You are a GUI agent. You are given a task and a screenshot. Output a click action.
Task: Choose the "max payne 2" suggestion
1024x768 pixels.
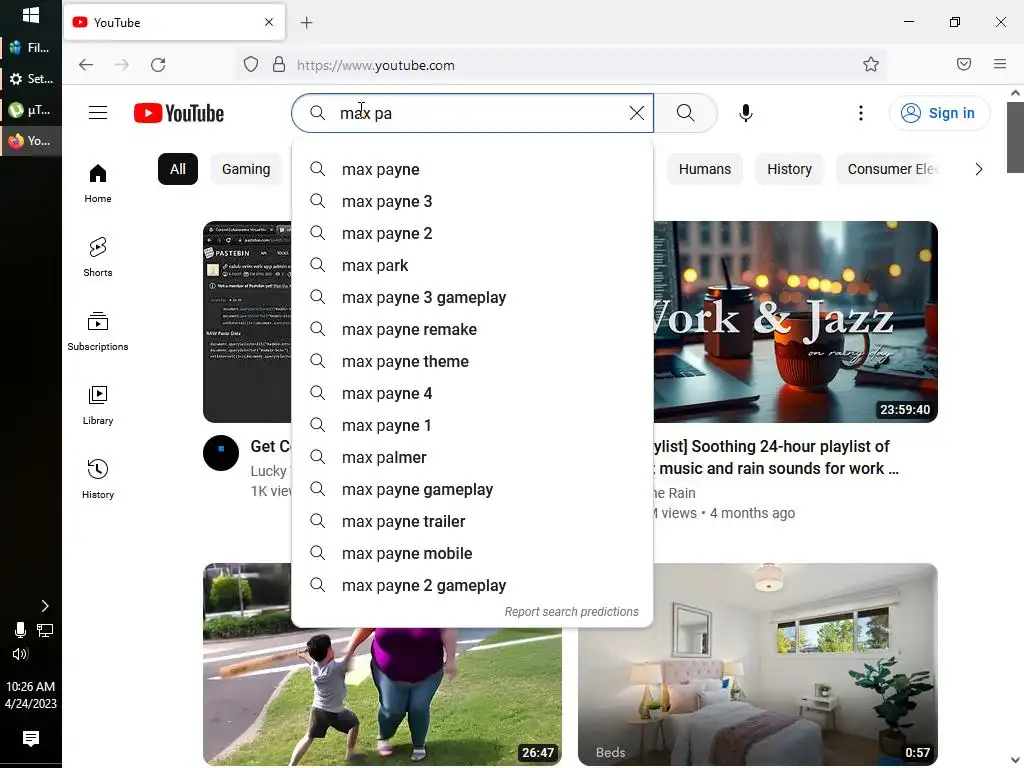pos(472,233)
